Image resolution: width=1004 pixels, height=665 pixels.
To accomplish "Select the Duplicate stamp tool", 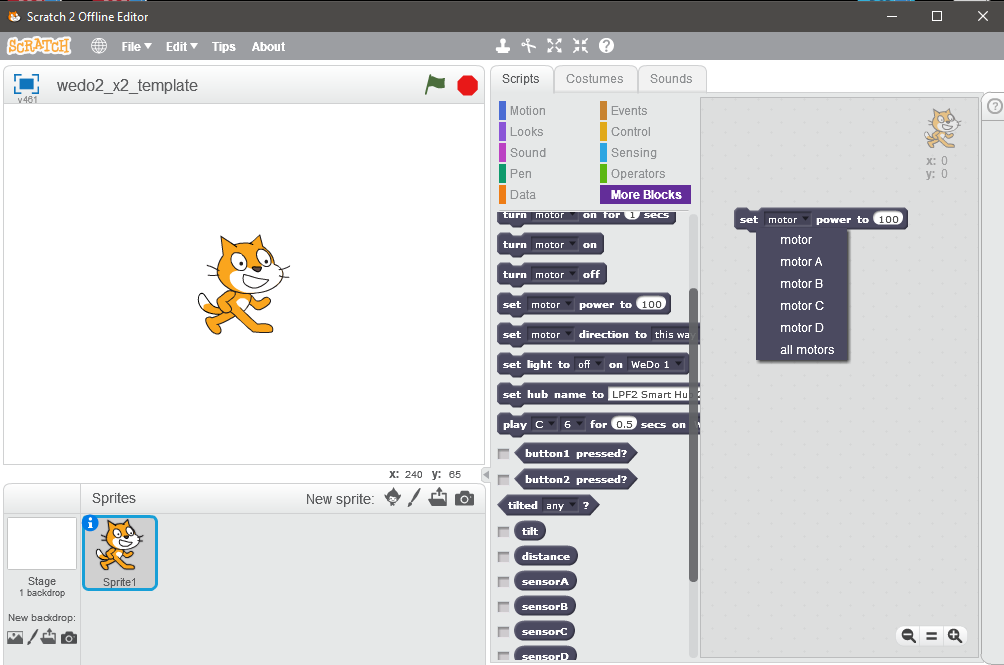I will coord(503,46).
